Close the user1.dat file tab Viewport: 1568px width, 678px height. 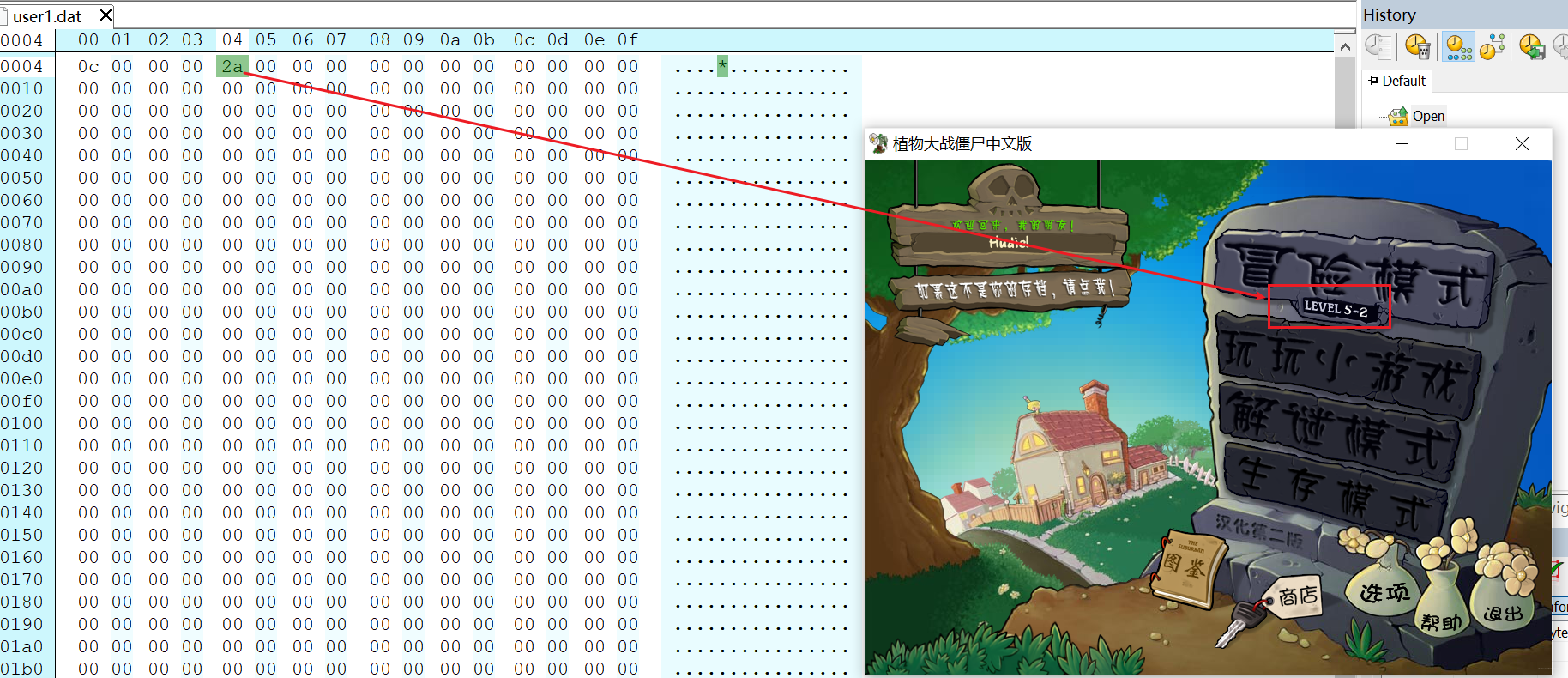tap(106, 15)
